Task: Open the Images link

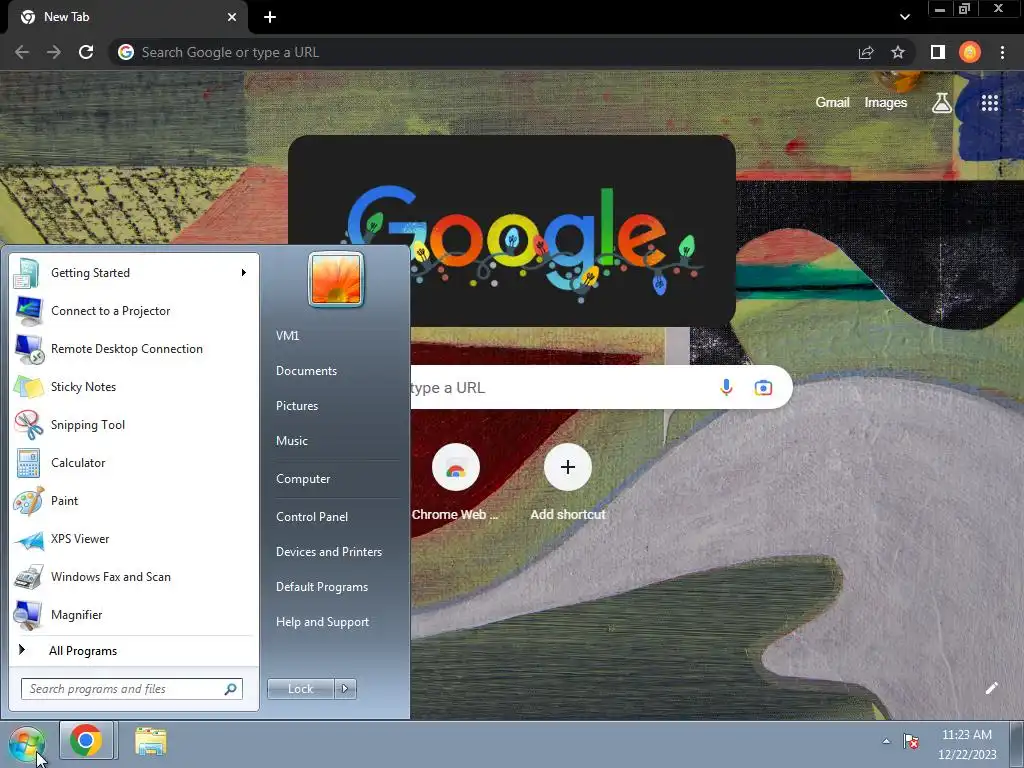Action: (x=886, y=103)
